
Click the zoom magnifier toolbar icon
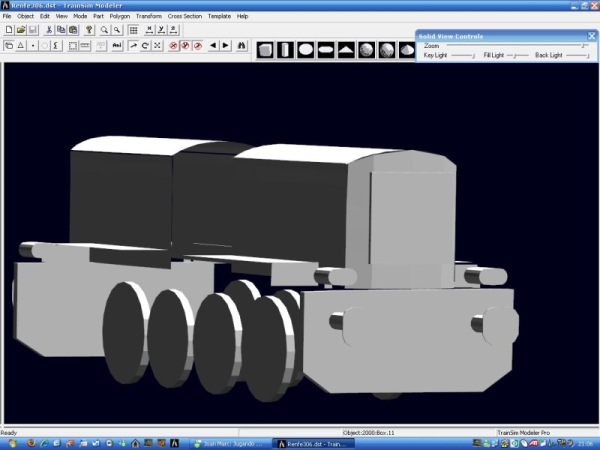[x=103, y=30]
